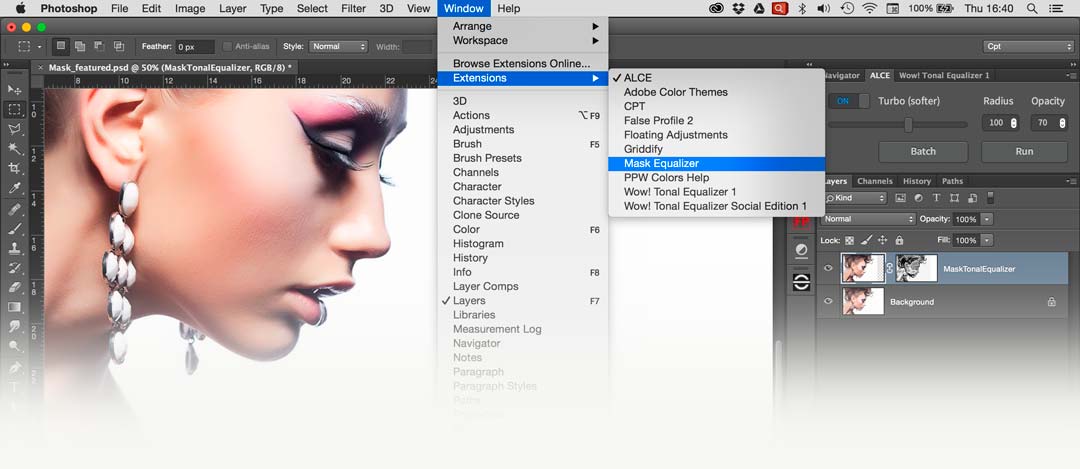Click the Feather input field
The height and width of the screenshot is (469, 1080).
click(195, 47)
